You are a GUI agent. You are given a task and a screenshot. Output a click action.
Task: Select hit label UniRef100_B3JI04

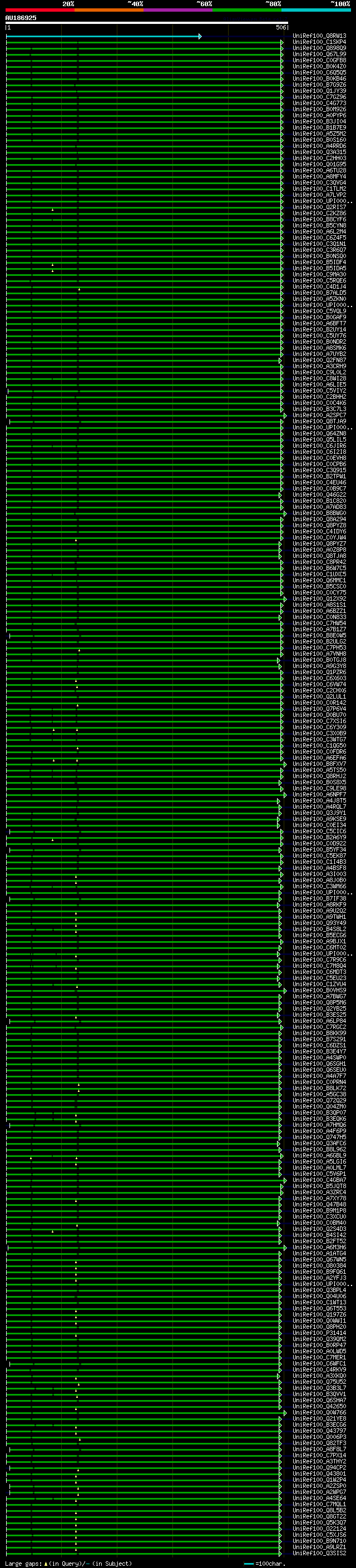point(319,122)
